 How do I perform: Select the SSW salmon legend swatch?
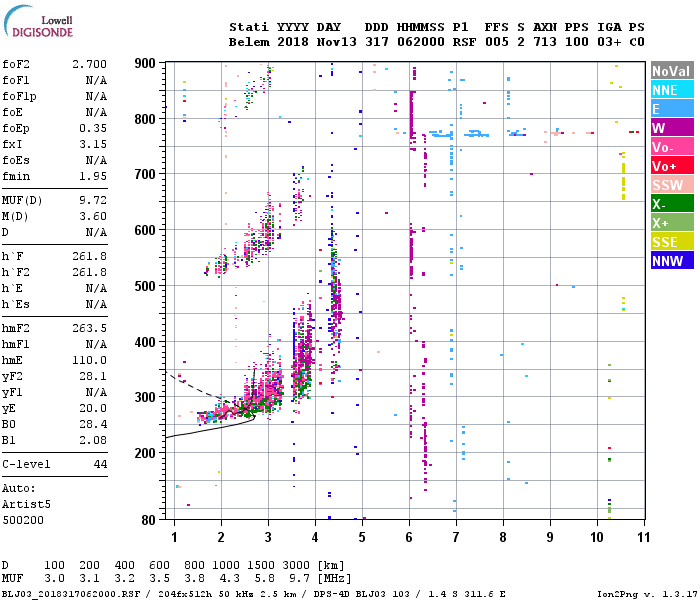click(672, 185)
